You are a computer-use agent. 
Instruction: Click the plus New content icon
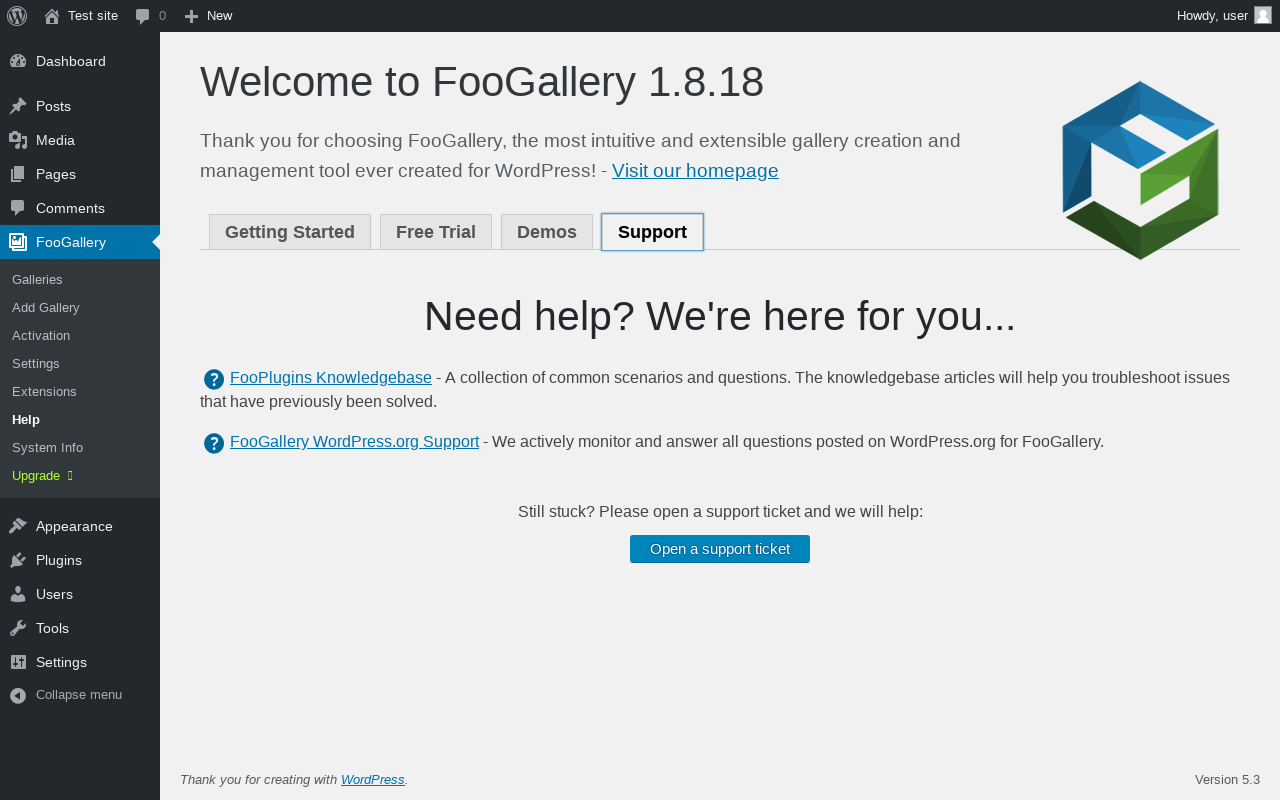[192, 16]
